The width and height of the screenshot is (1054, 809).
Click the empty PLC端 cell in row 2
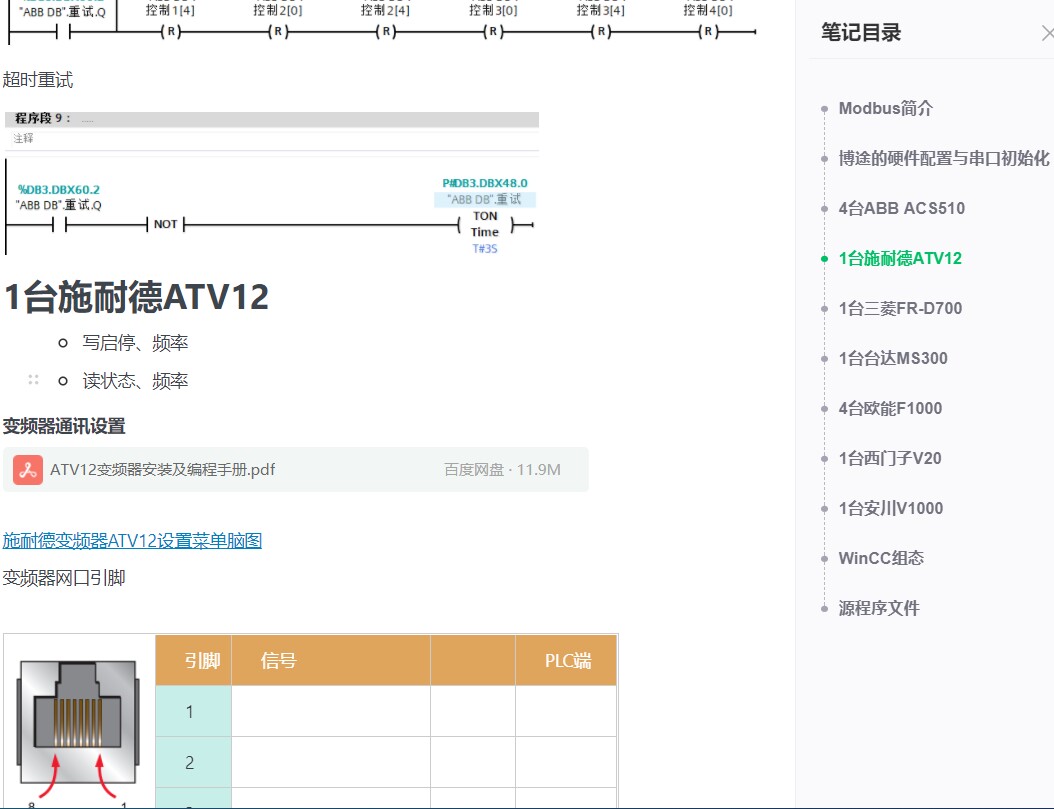coord(566,763)
